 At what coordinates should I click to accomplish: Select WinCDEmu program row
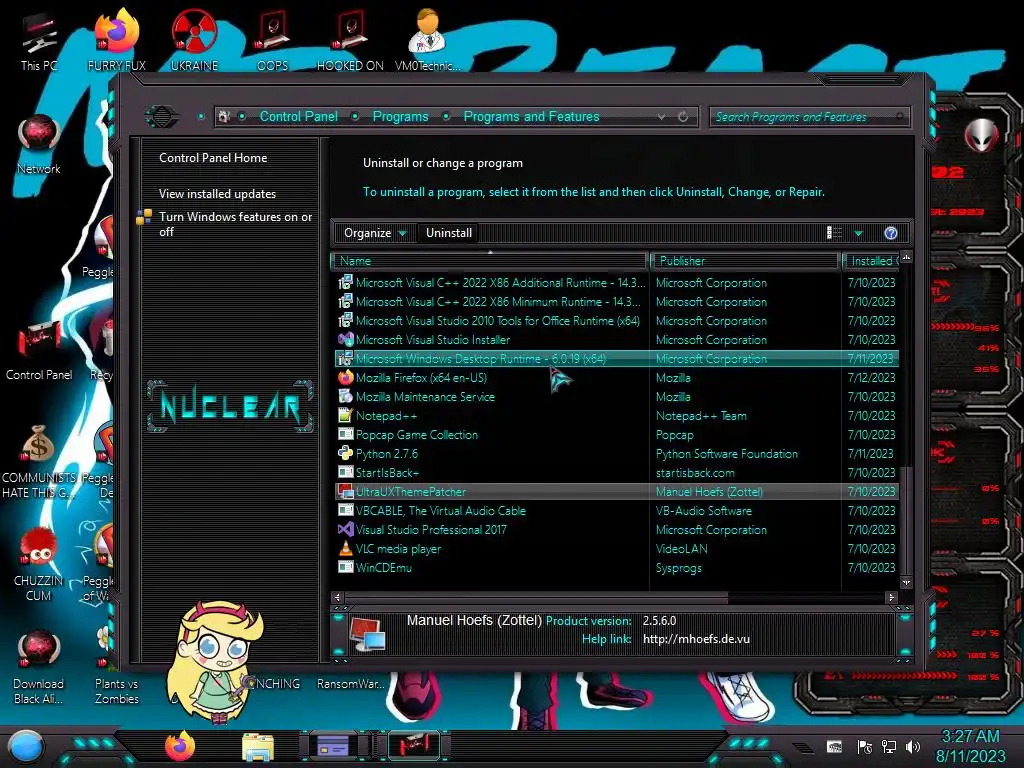tap(616, 568)
